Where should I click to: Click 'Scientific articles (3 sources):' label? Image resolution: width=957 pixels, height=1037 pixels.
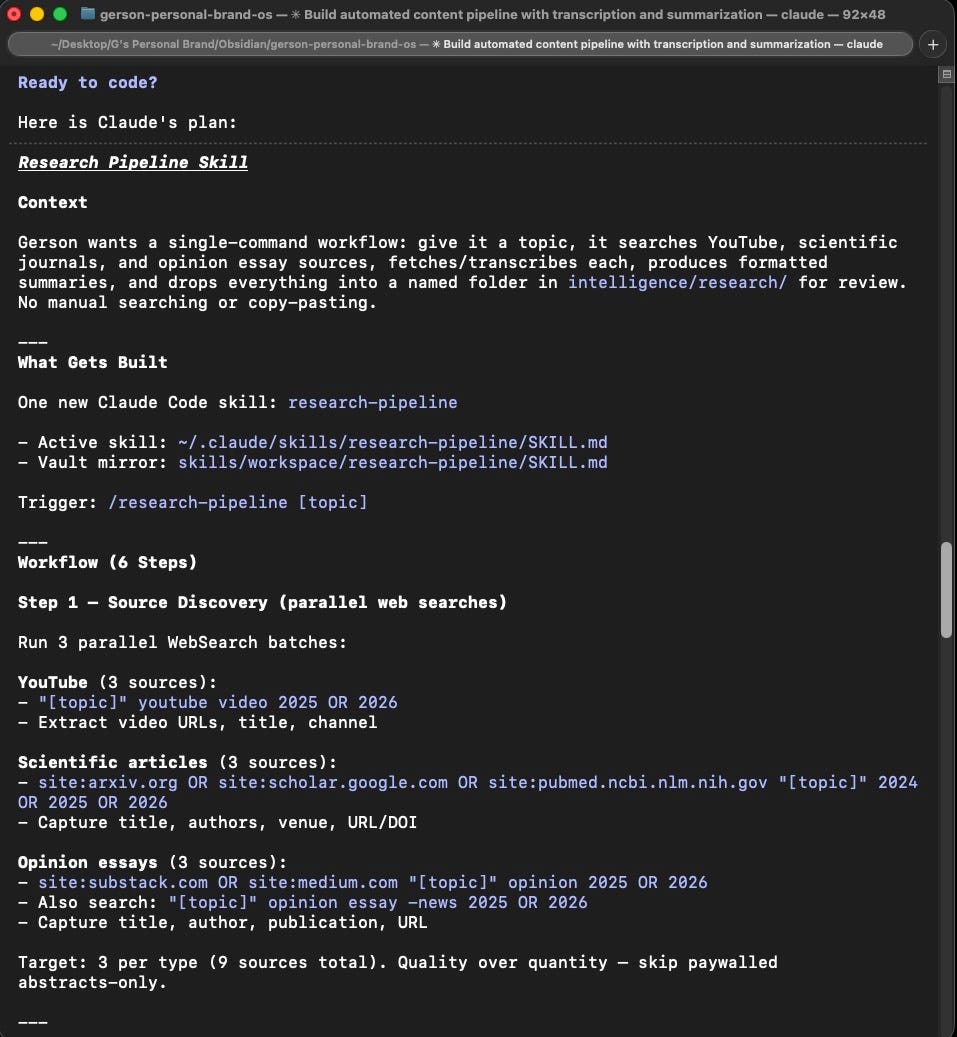[177, 763]
